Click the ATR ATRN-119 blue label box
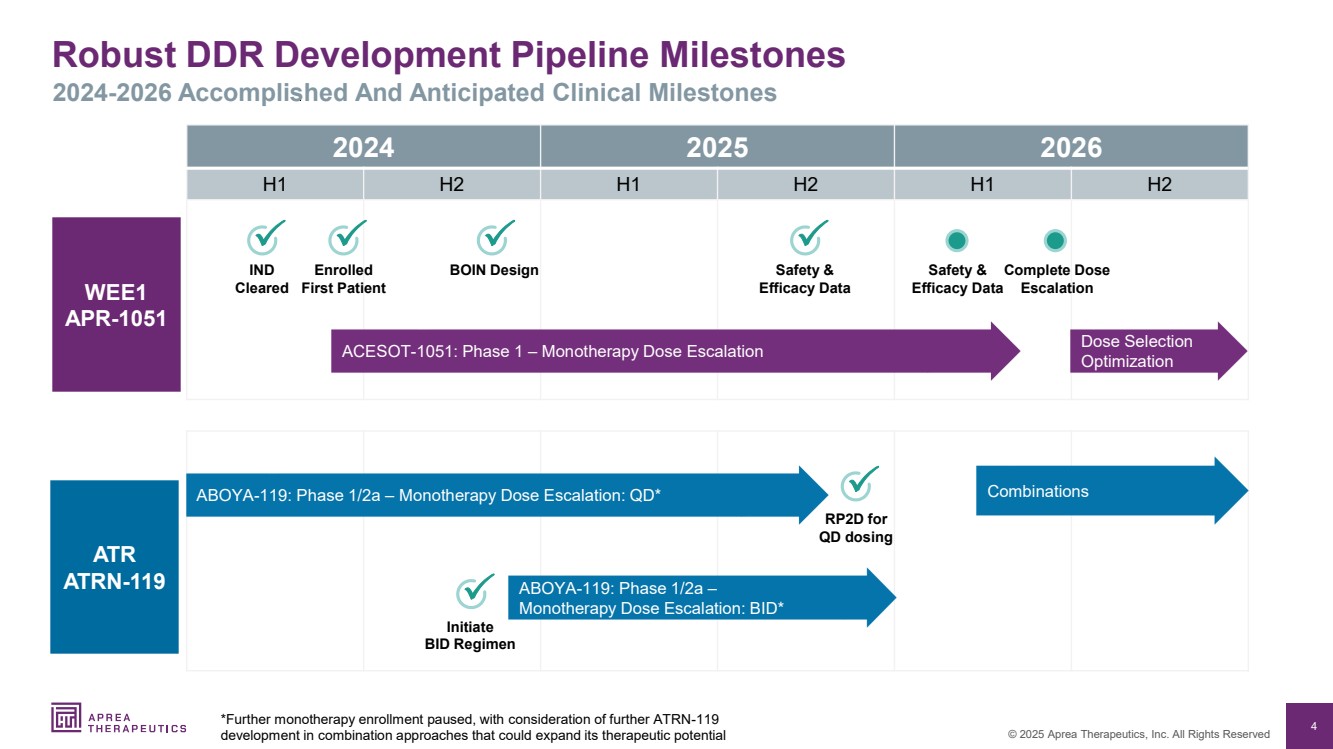1333x749 pixels. click(114, 567)
